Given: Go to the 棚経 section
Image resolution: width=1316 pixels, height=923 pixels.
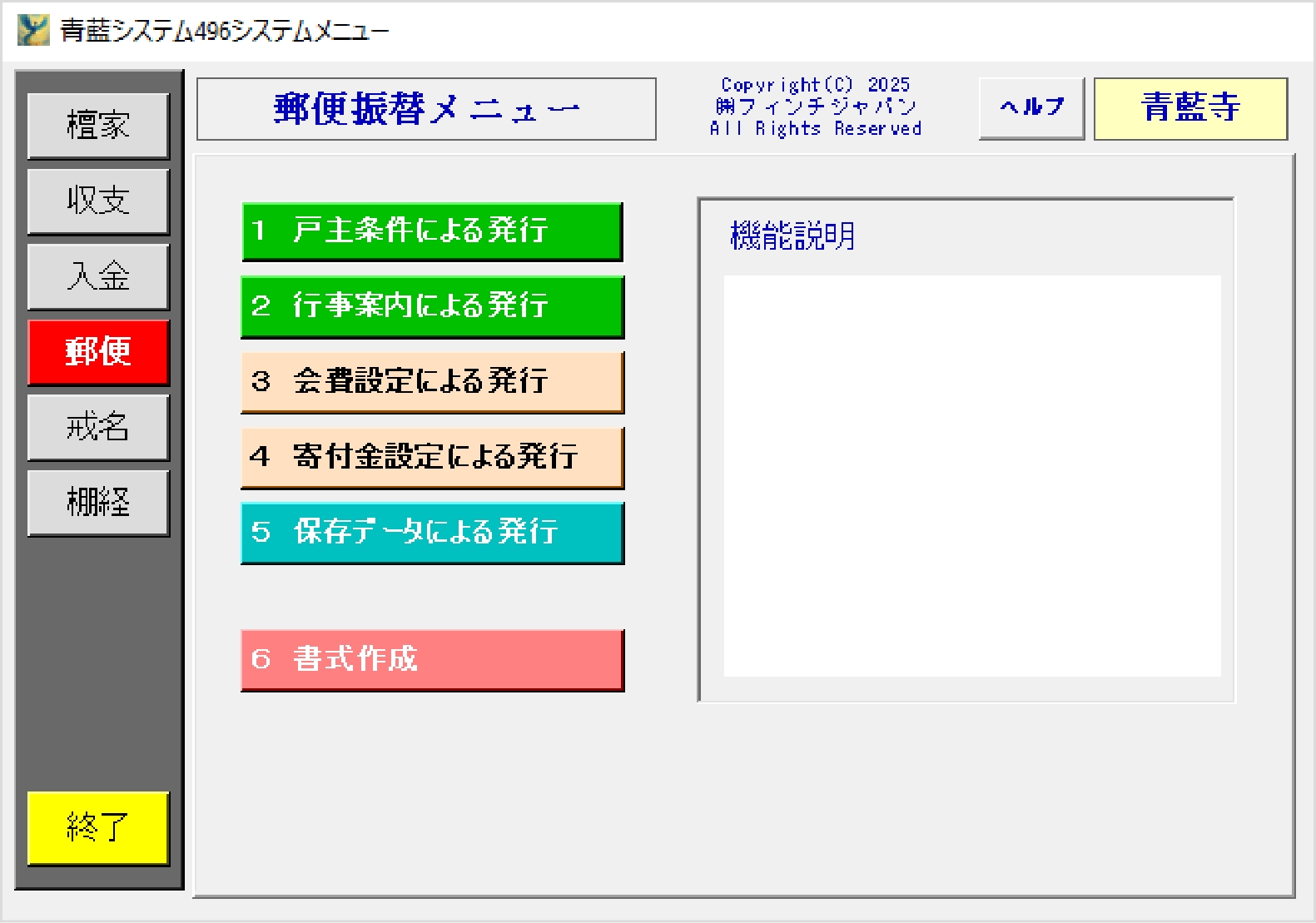Looking at the screenshot, I should (x=98, y=503).
